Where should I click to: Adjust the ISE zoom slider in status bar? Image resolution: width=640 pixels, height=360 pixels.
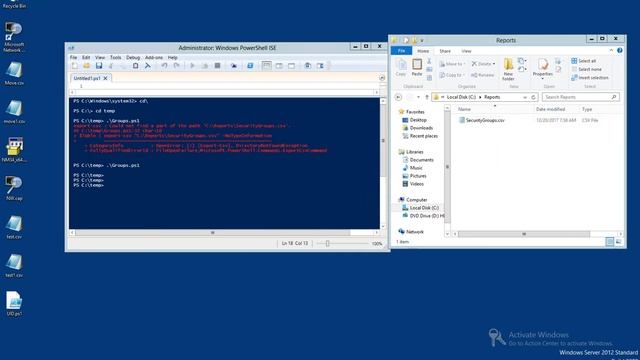click(327, 244)
